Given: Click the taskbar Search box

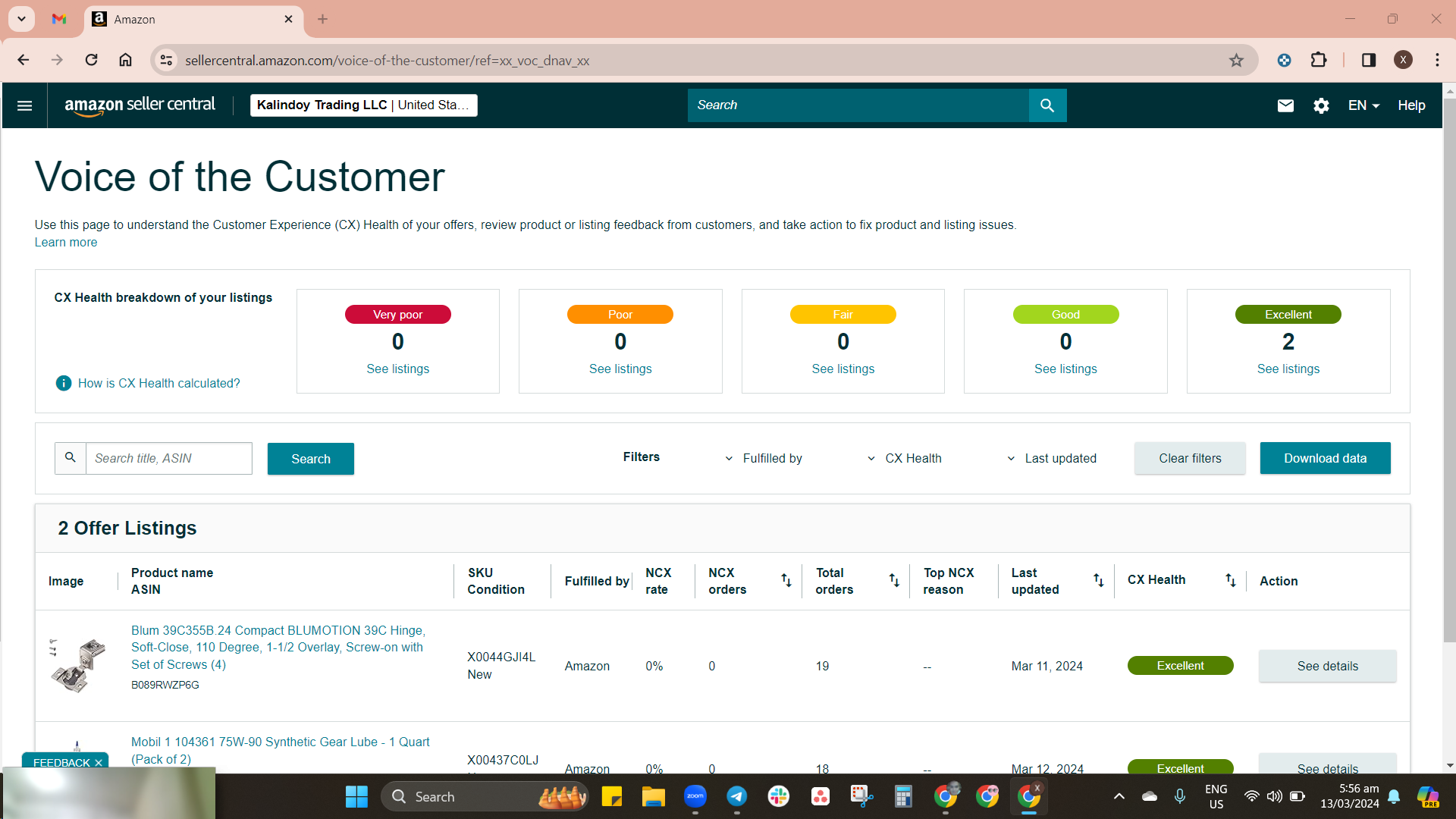Looking at the screenshot, I should tap(486, 796).
